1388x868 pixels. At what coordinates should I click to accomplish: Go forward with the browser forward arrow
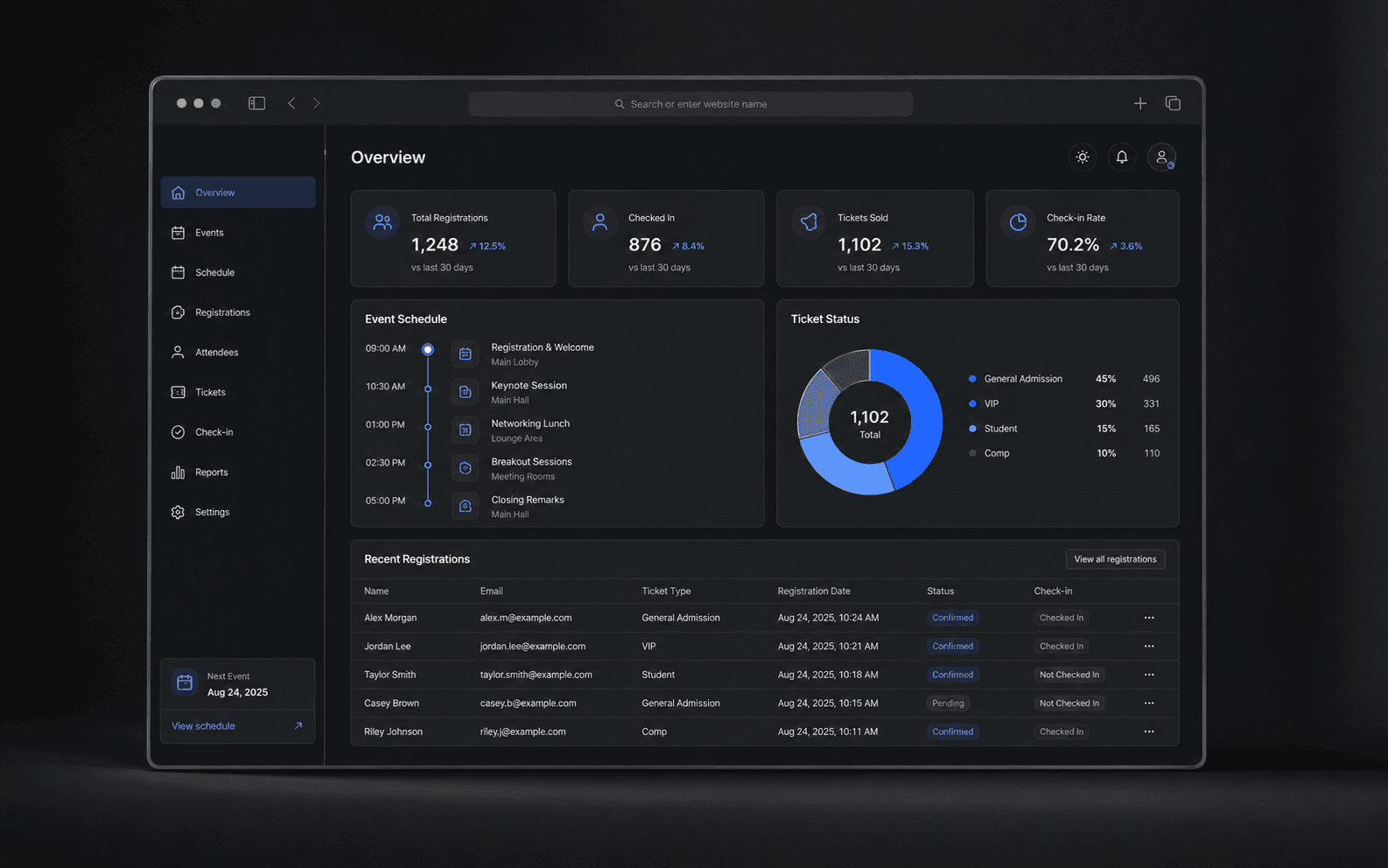click(x=317, y=103)
